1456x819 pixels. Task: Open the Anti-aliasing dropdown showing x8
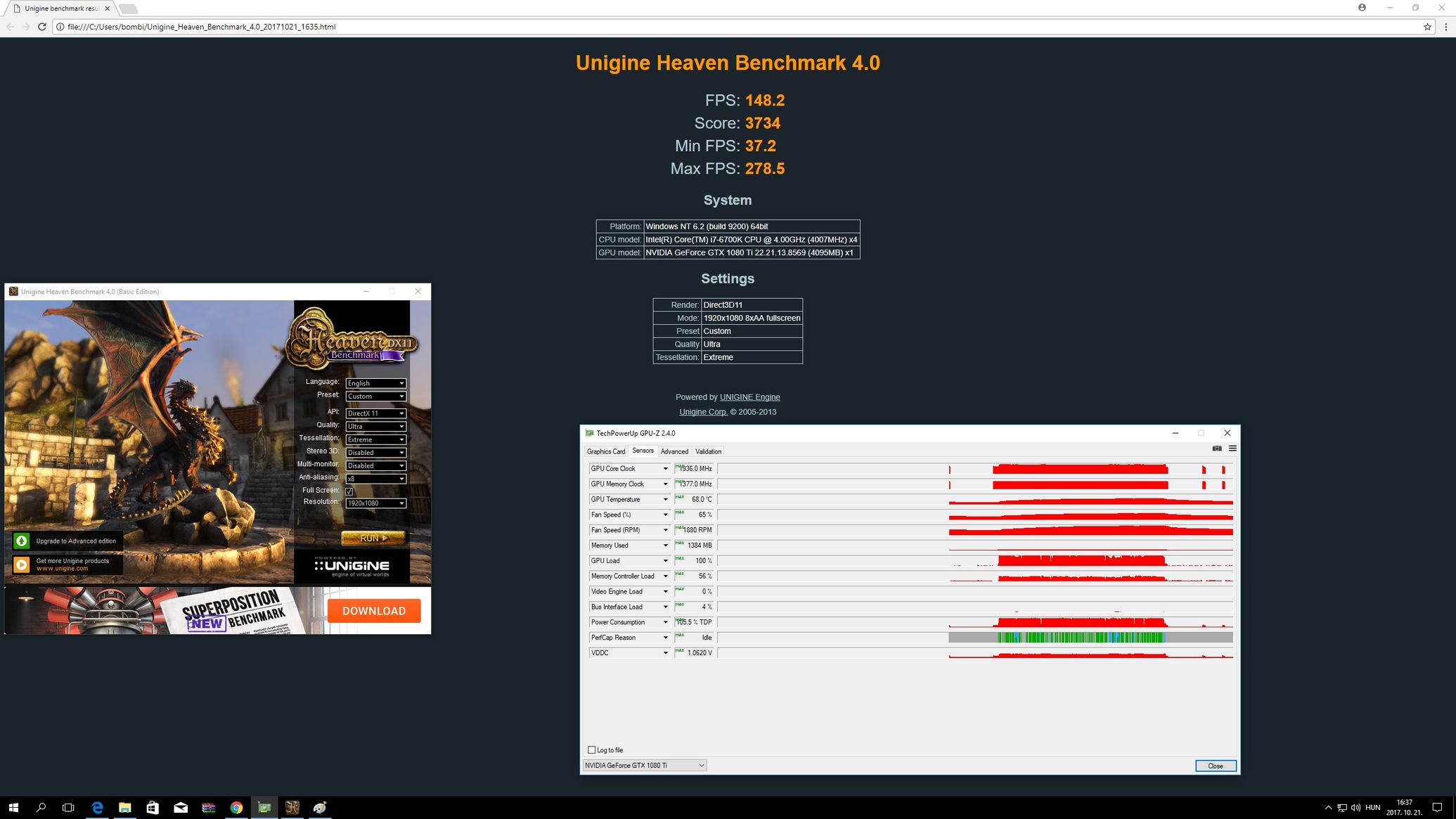tap(375, 479)
